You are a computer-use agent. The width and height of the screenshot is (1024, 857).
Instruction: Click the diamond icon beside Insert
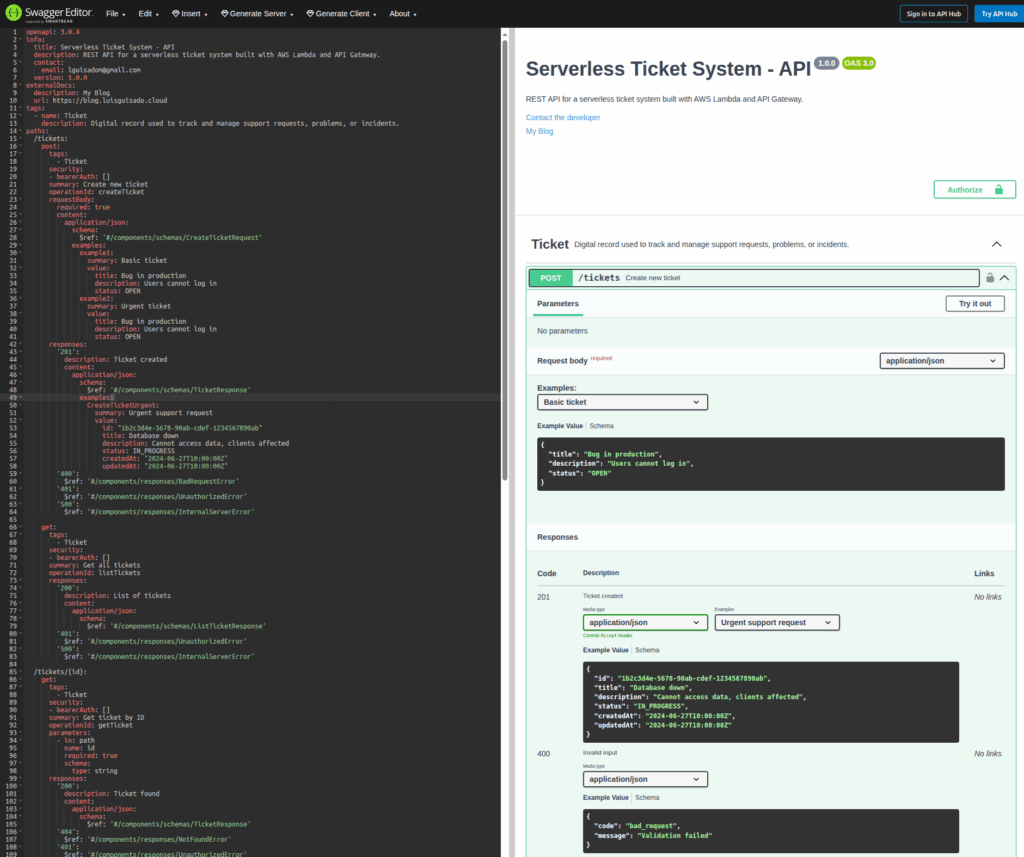tap(176, 14)
